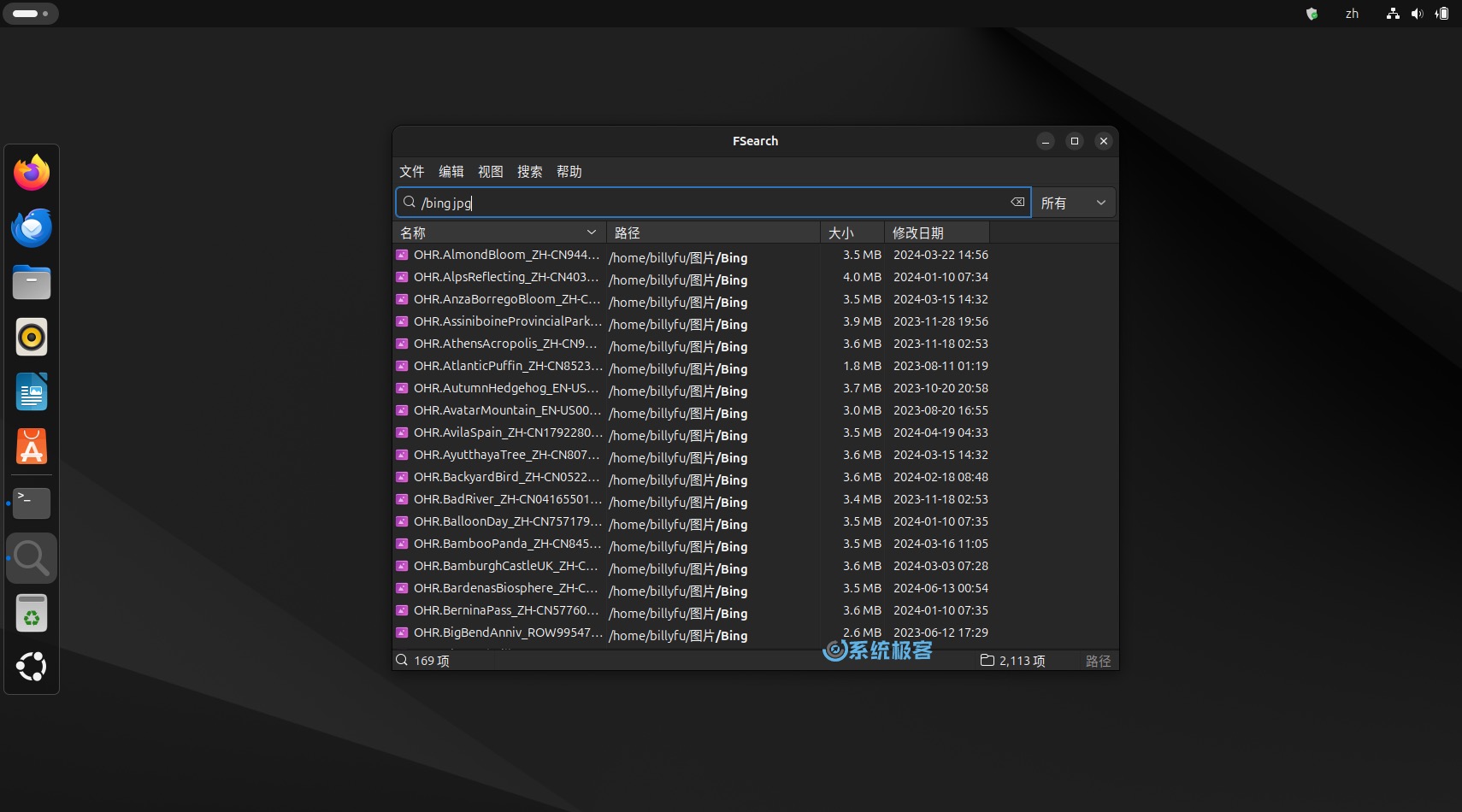The width and height of the screenshot is (1462, 812).
Task: Click the FSearch magnifier icon in the dock
Action: pyautogui.click(x=32, y=558)
